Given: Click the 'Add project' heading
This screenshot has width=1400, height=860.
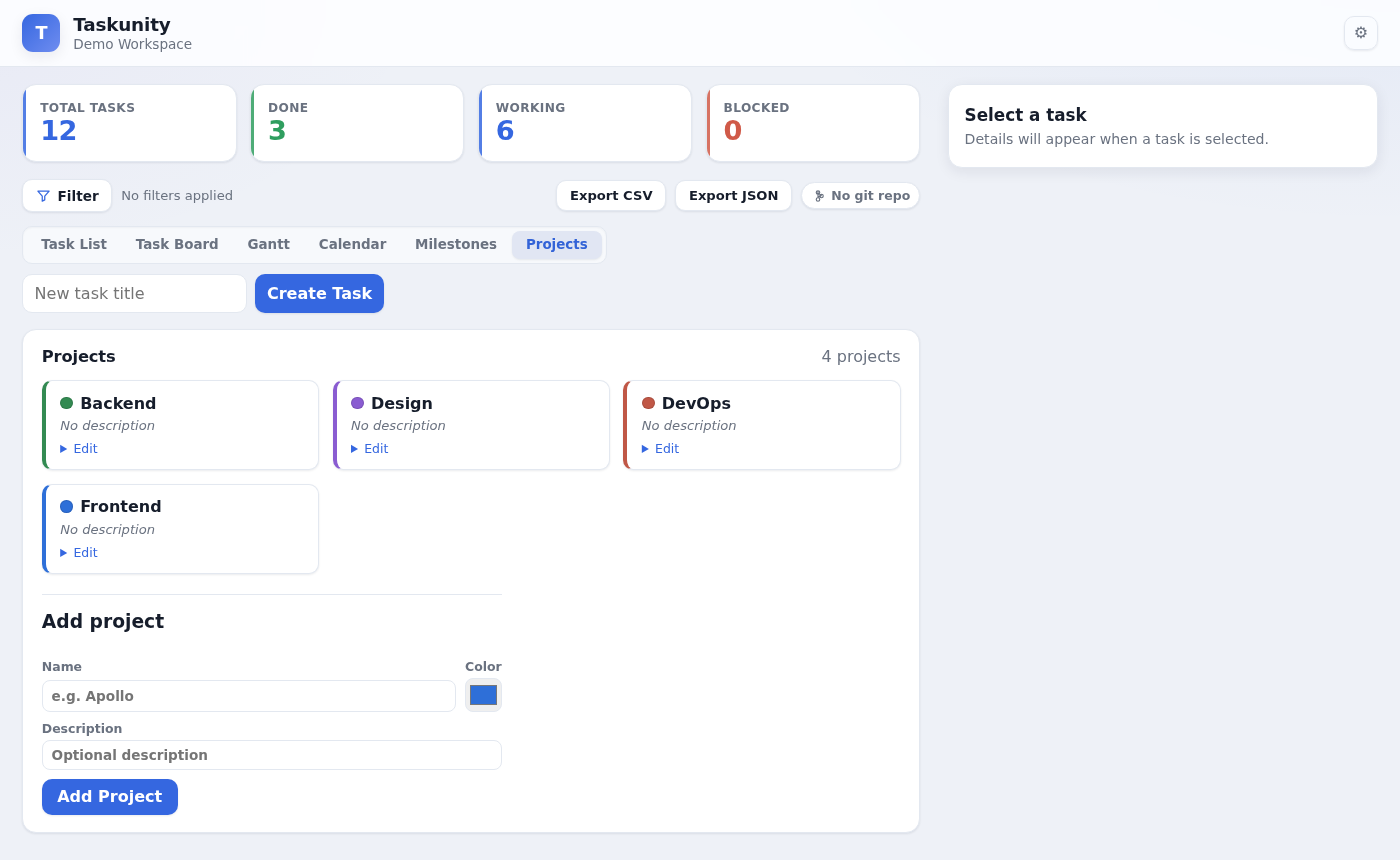Looking at the screenshot, I should (x=103, y=622).
